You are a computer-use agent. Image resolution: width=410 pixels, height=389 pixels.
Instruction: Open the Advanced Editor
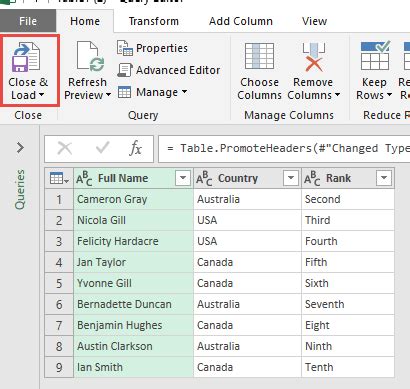169,70
